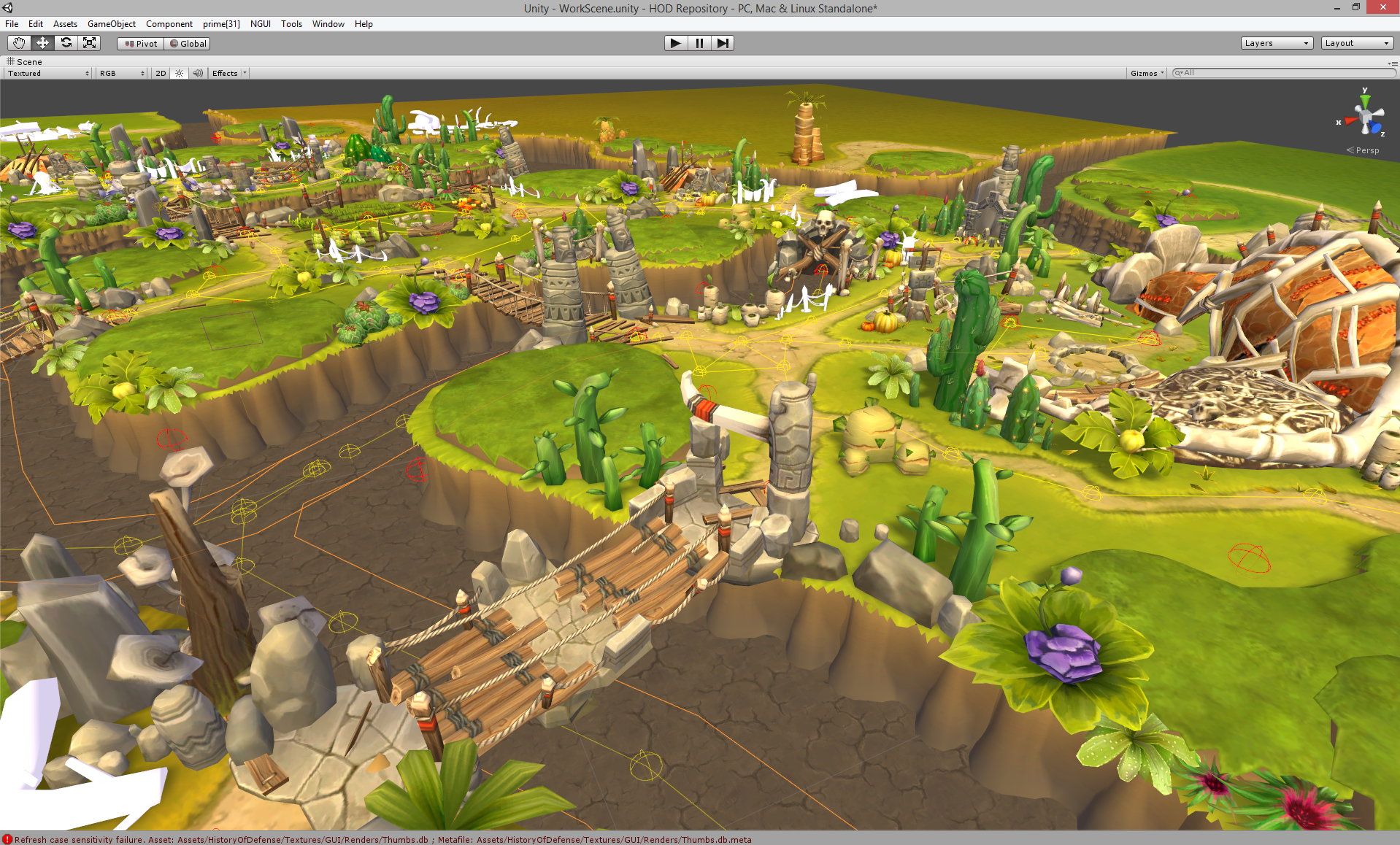Toggle 2D scene view mode
The width and height of the screenshot is (1400, 845).
(x=161, y=73)
